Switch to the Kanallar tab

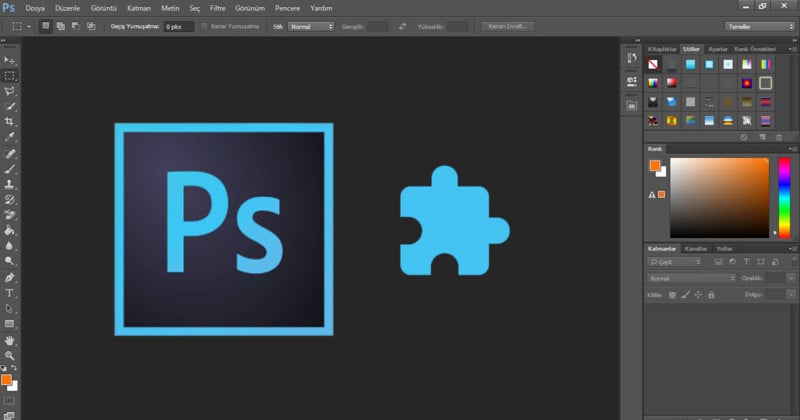point(696,249)
